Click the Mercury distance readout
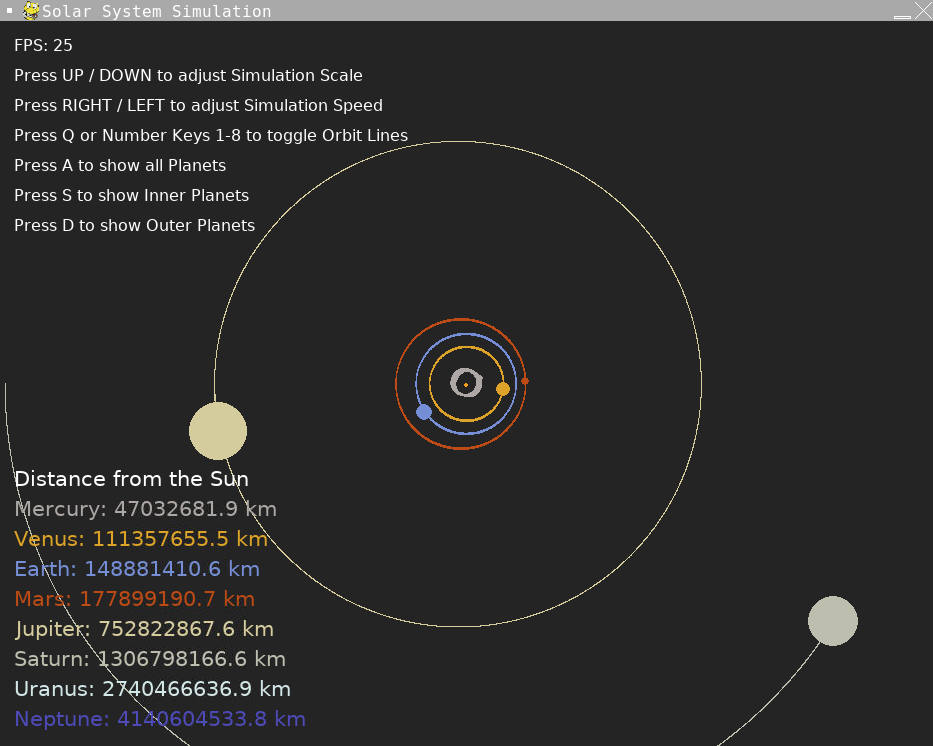The width and height of the screenshot is (933, 746). tap(145, 509)
